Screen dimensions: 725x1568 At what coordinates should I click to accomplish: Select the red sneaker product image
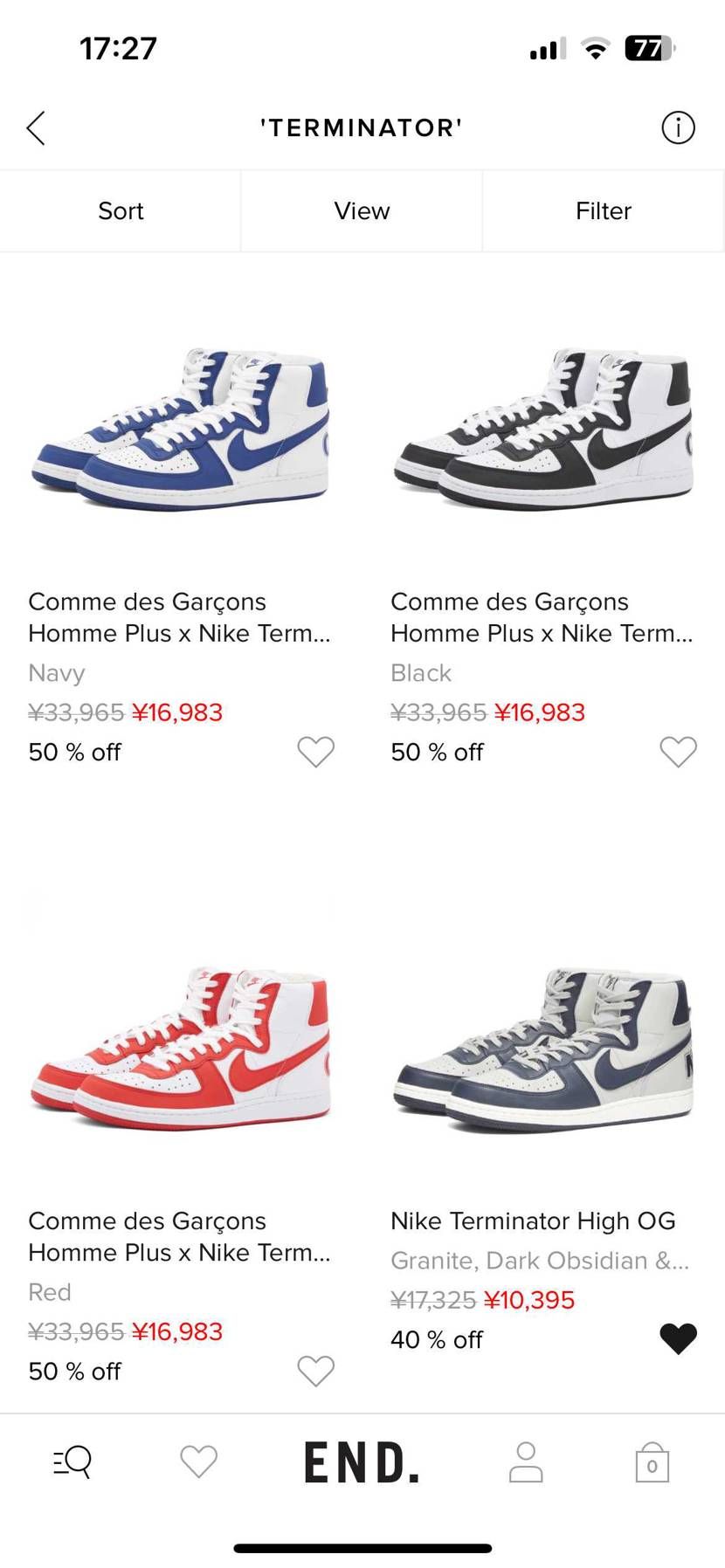point(181,1048)
